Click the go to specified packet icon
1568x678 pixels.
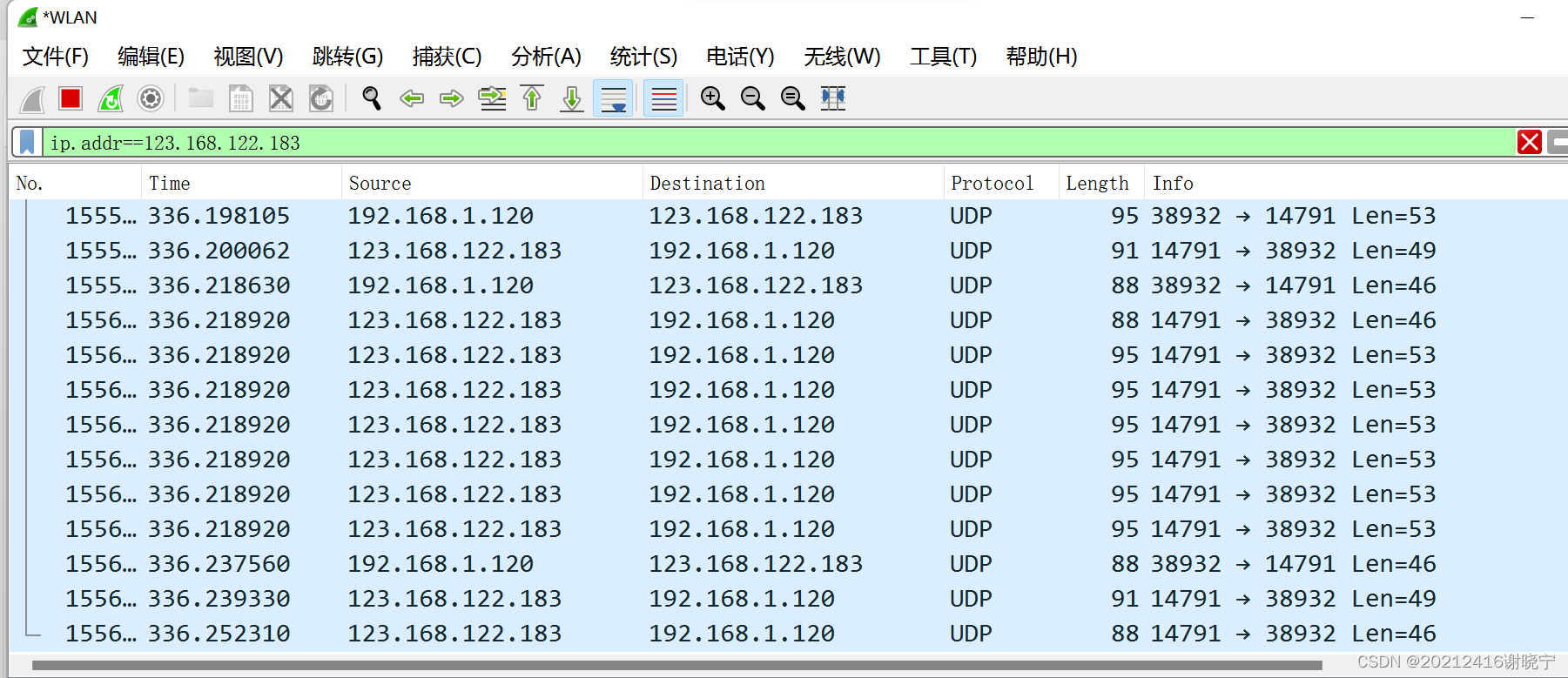pos(492,98)
